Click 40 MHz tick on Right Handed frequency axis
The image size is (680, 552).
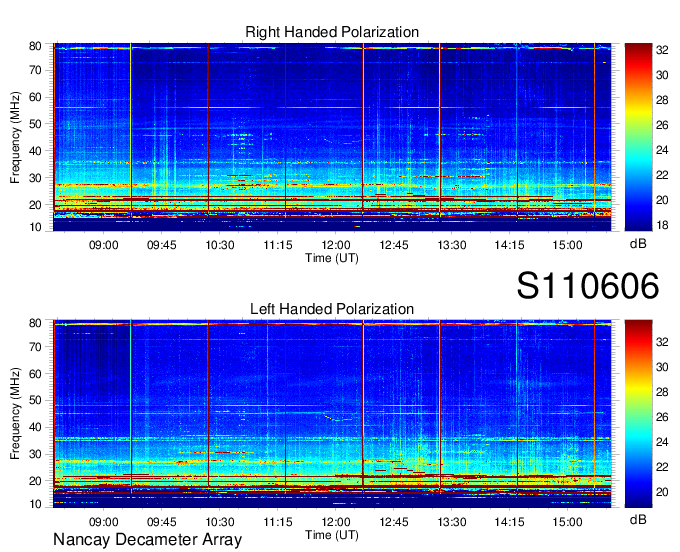point(36,151)
